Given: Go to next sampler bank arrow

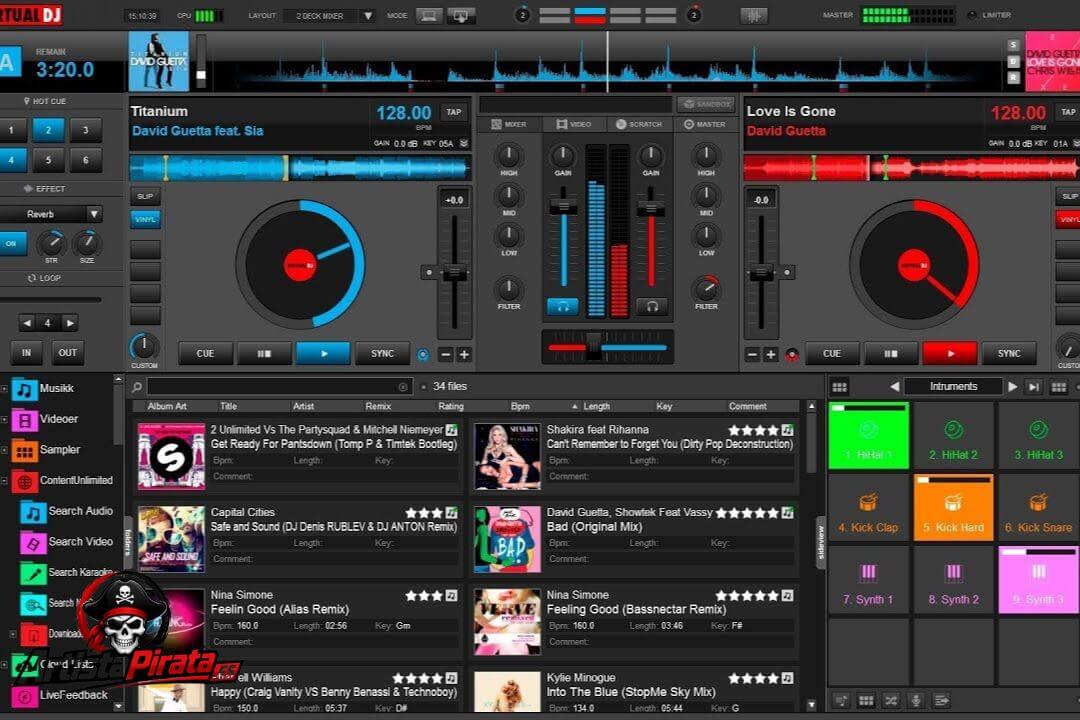Looking at the screenshot, I should 1012,387.
